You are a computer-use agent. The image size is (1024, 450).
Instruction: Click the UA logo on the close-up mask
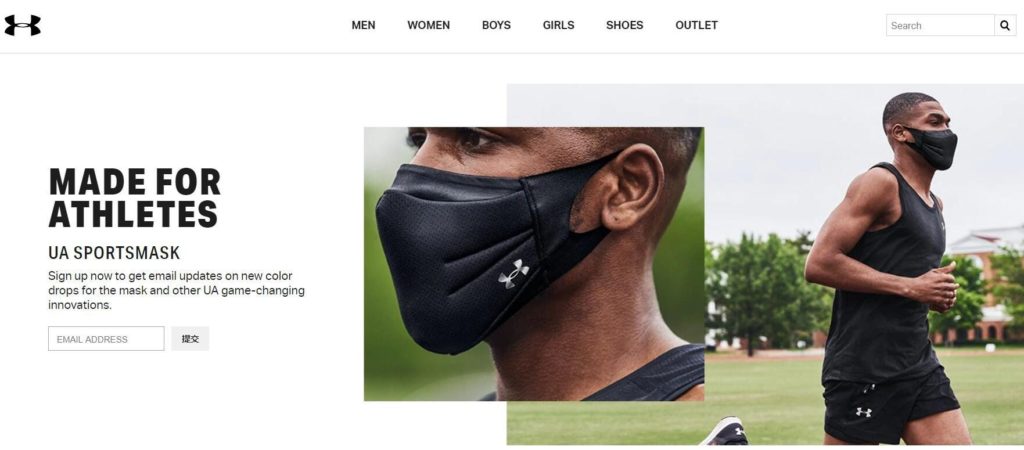[513, 273]
